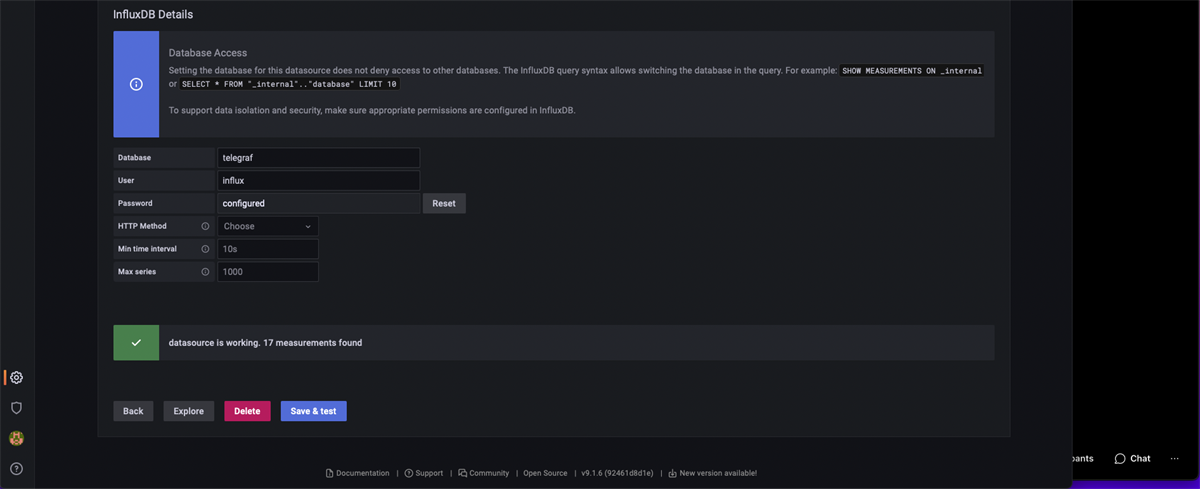
Task: Focus the Min time interval field
Action: [x=268, y=249]
